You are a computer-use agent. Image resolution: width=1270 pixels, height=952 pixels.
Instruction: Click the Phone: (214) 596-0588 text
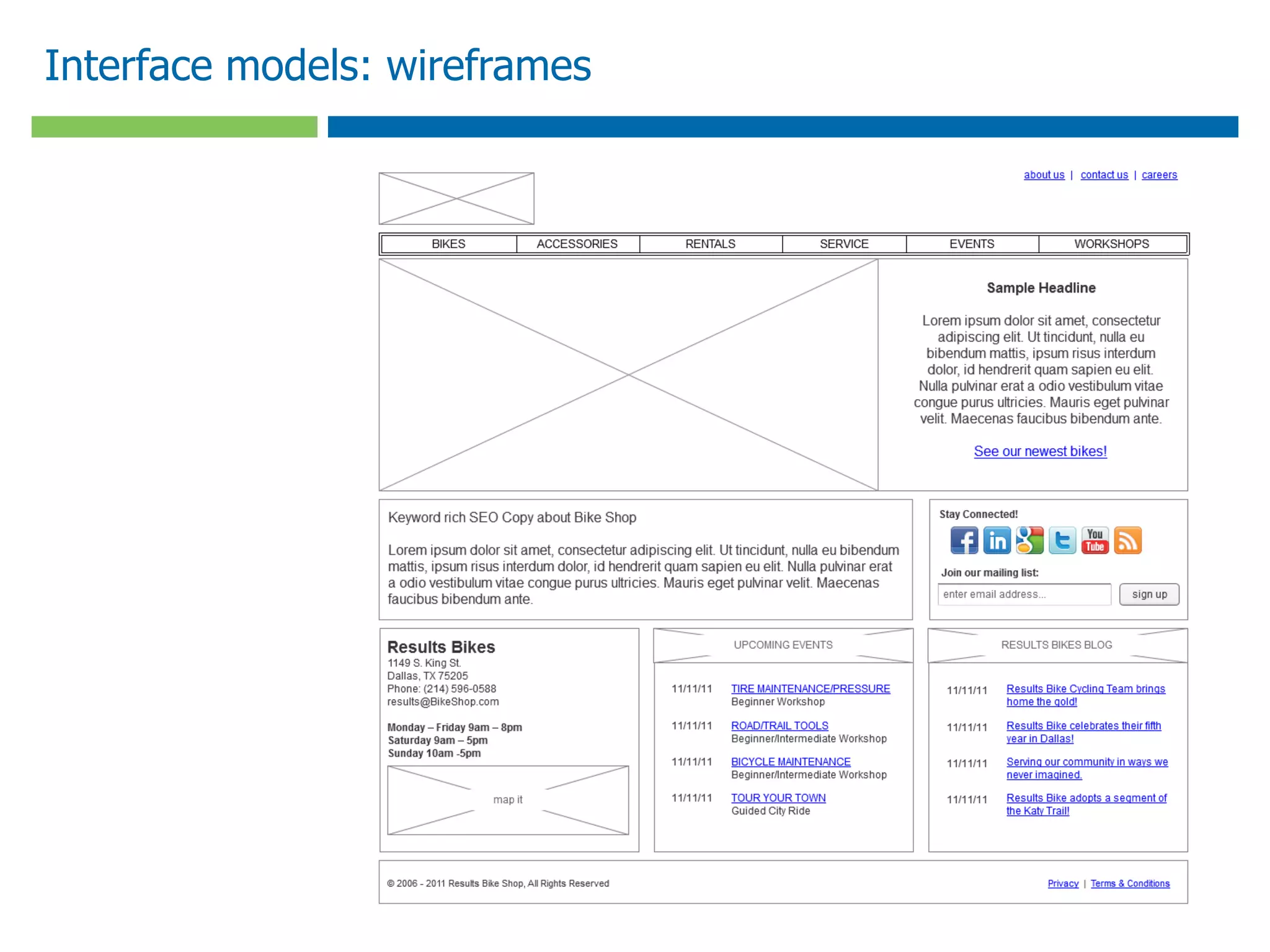[x=442, y=689]
